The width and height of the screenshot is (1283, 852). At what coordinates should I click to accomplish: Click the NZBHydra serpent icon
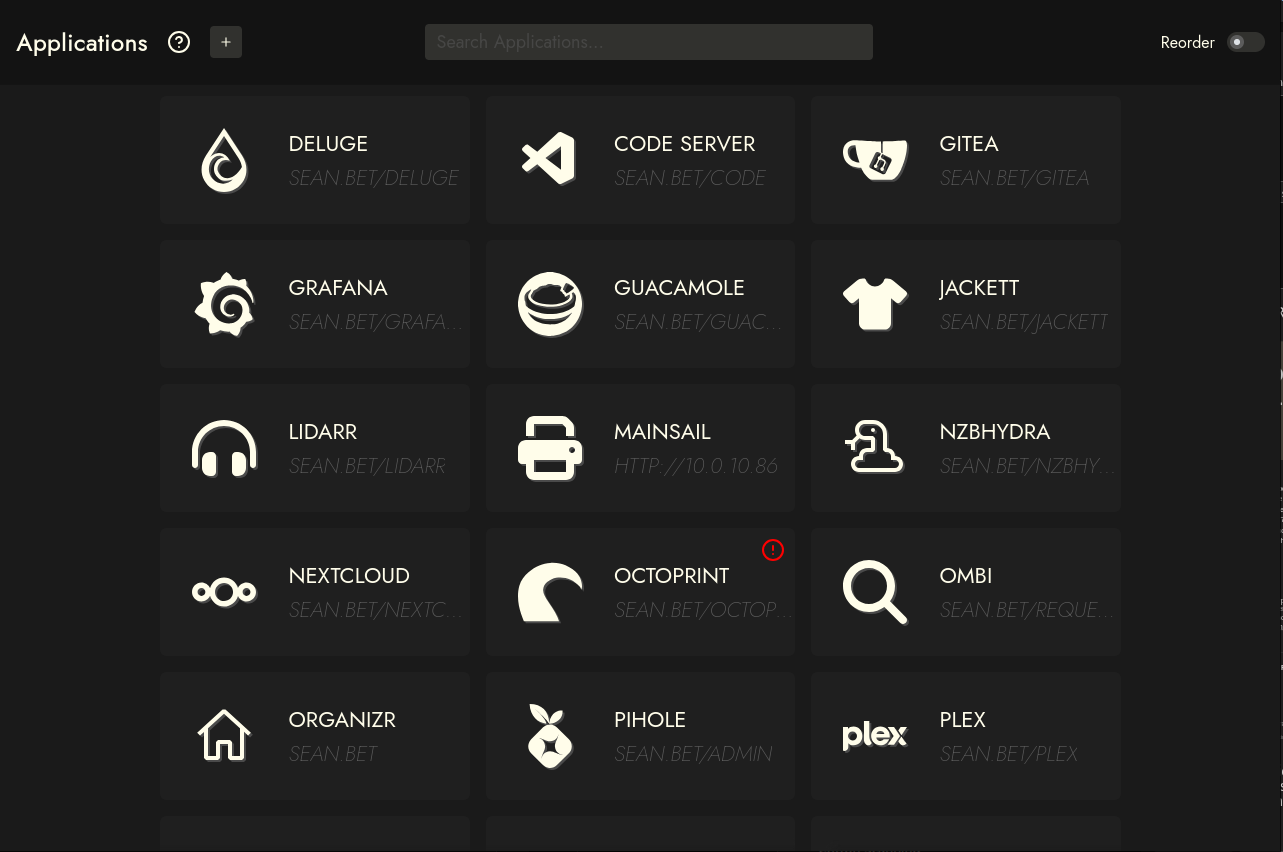(x=875, y=447)
